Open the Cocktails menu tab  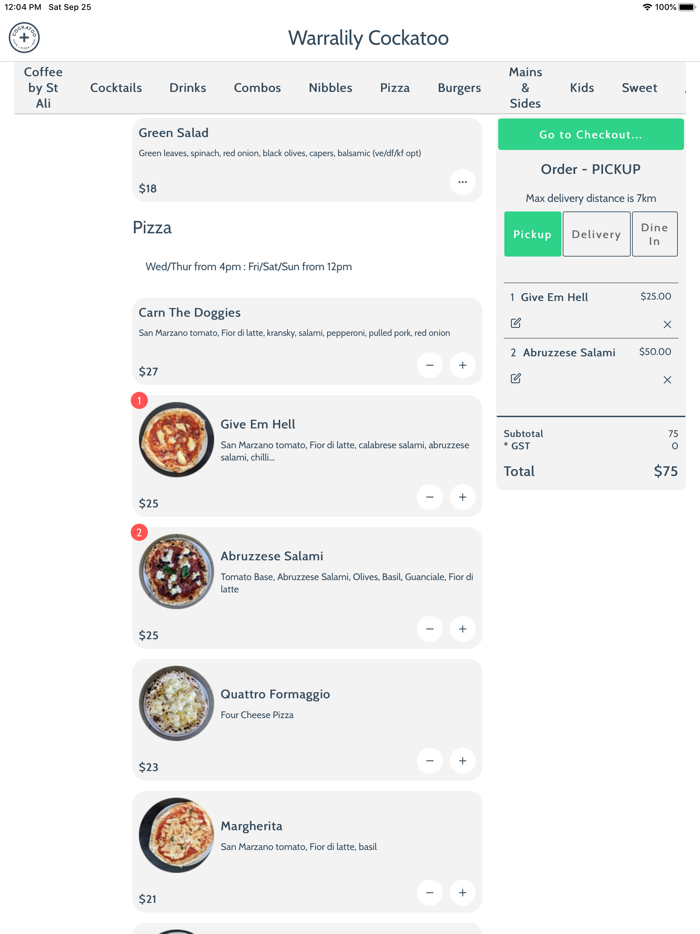click(116, 88)
